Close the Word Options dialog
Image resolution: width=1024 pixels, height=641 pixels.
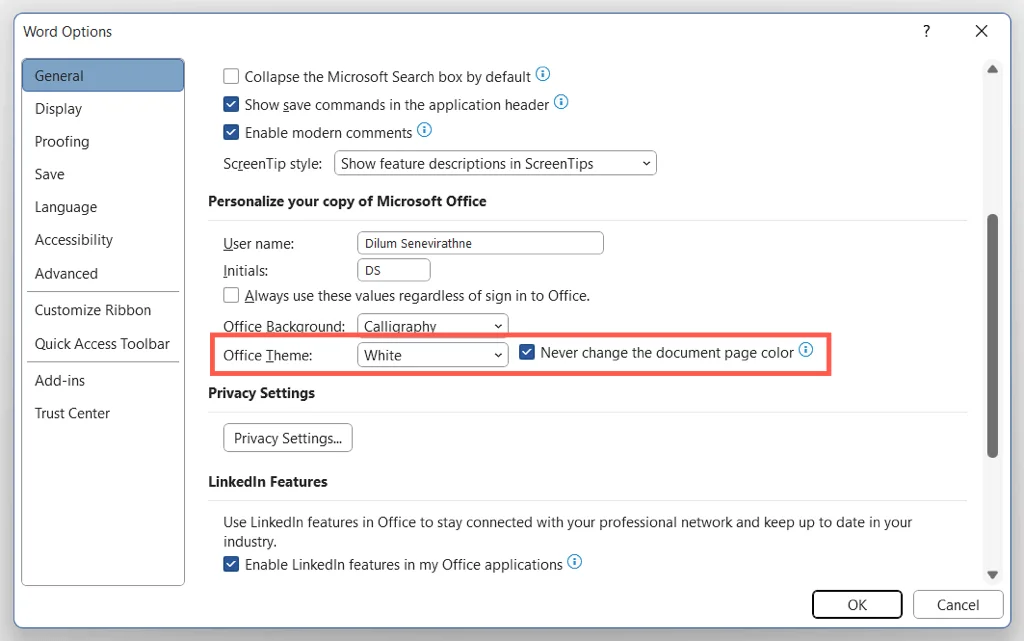[x=981, y=31]
